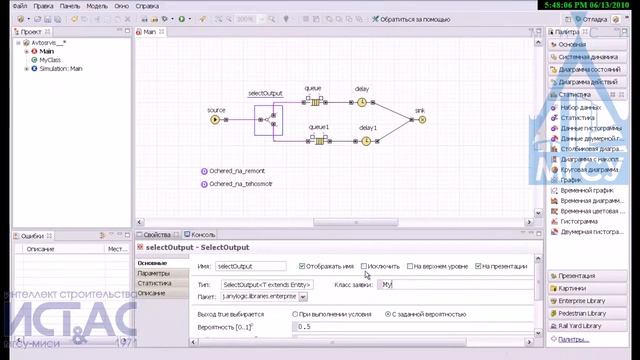Click the Save All toolbar icon
Image resolution: width=640 pixels, height=360 pixels.
click(x=58, y=19)
